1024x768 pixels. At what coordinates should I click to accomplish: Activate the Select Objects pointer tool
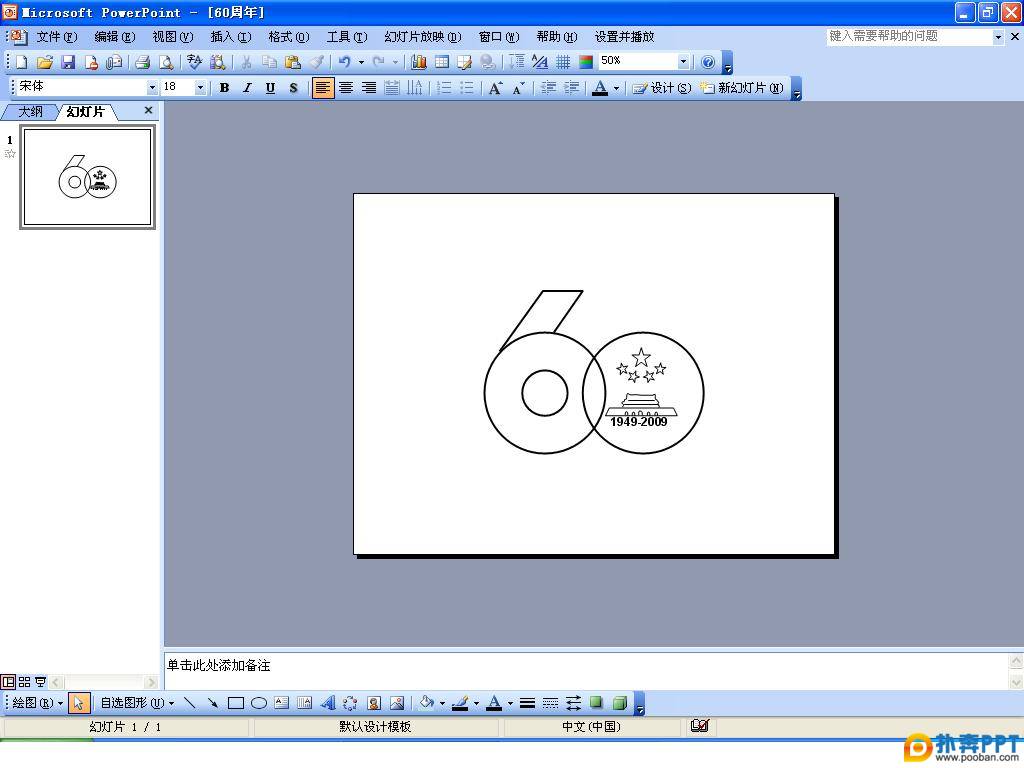(78, 703)
